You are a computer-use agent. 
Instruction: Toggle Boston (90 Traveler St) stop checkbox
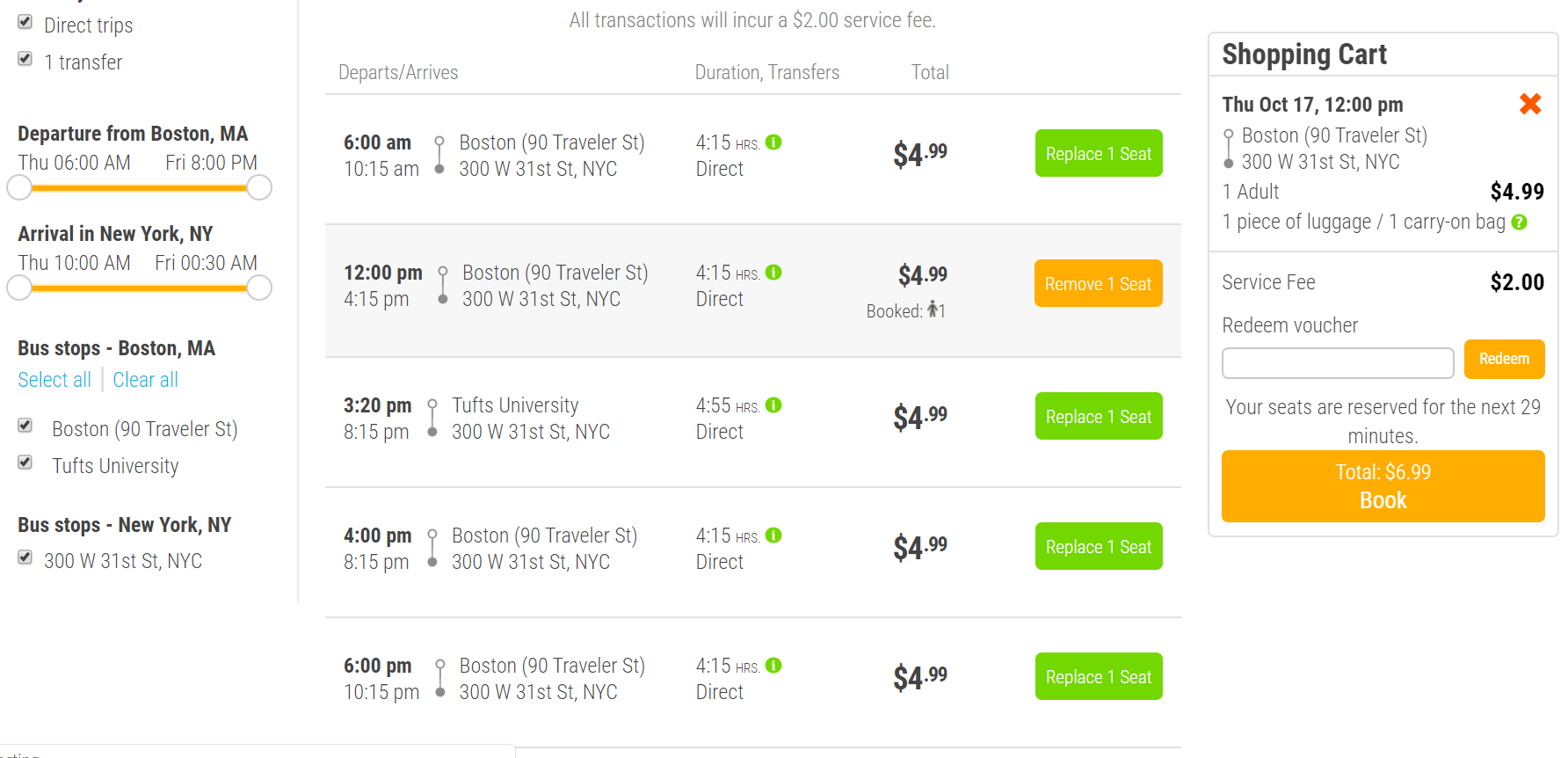click(x=25, y=426)
